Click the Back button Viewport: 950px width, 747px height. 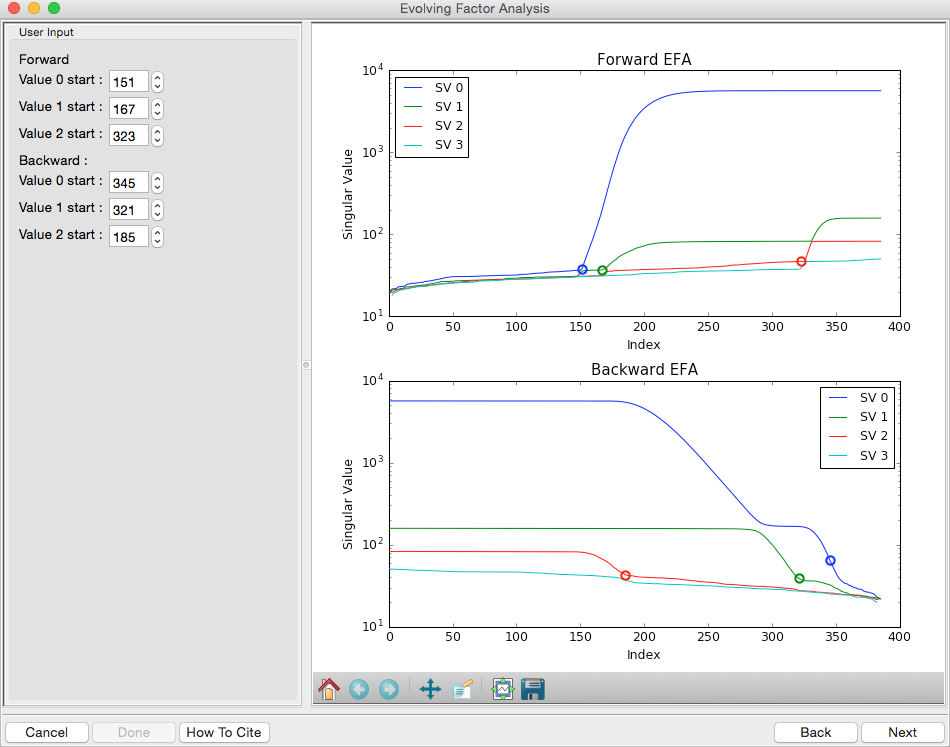point(815,732)
